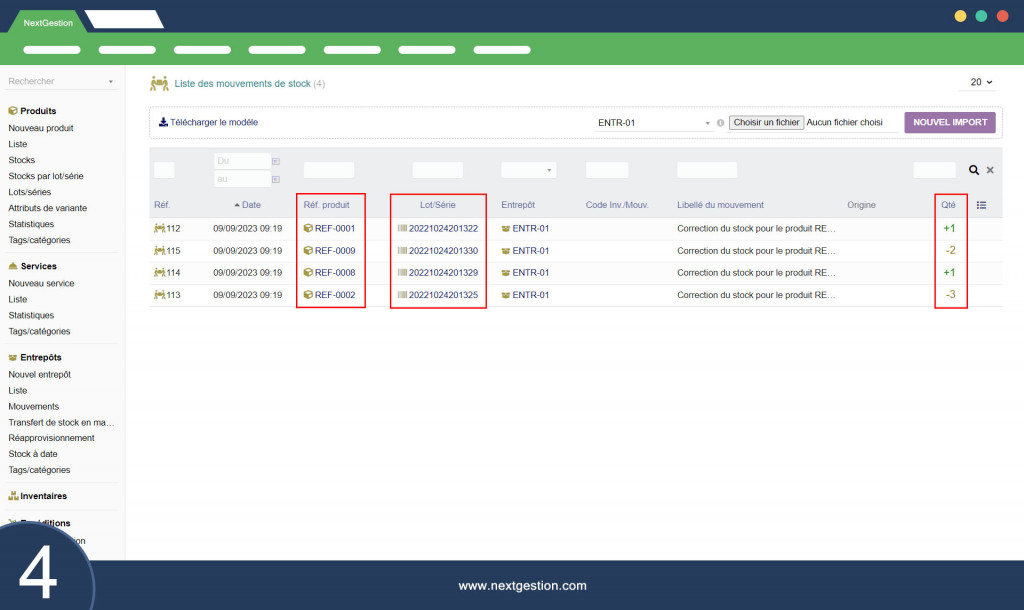This screenshot has height=610, width=1024.
Task: Open the calendar picker for the au date
Action: [276, 179]
